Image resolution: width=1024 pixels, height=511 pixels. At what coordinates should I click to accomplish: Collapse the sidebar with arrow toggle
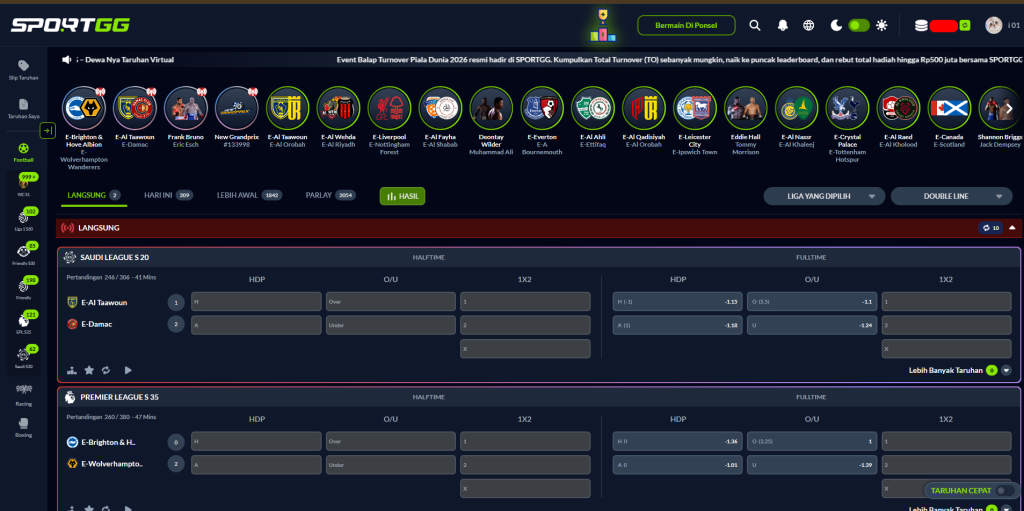tap(47, 130)
